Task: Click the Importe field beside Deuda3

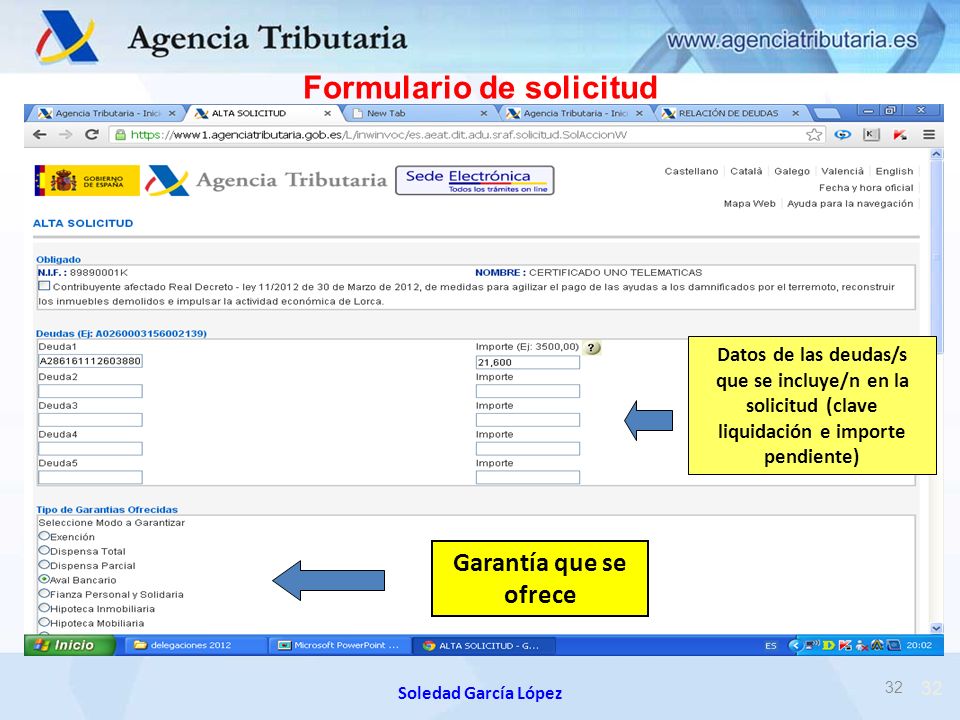Action: (x=528, y=420)
